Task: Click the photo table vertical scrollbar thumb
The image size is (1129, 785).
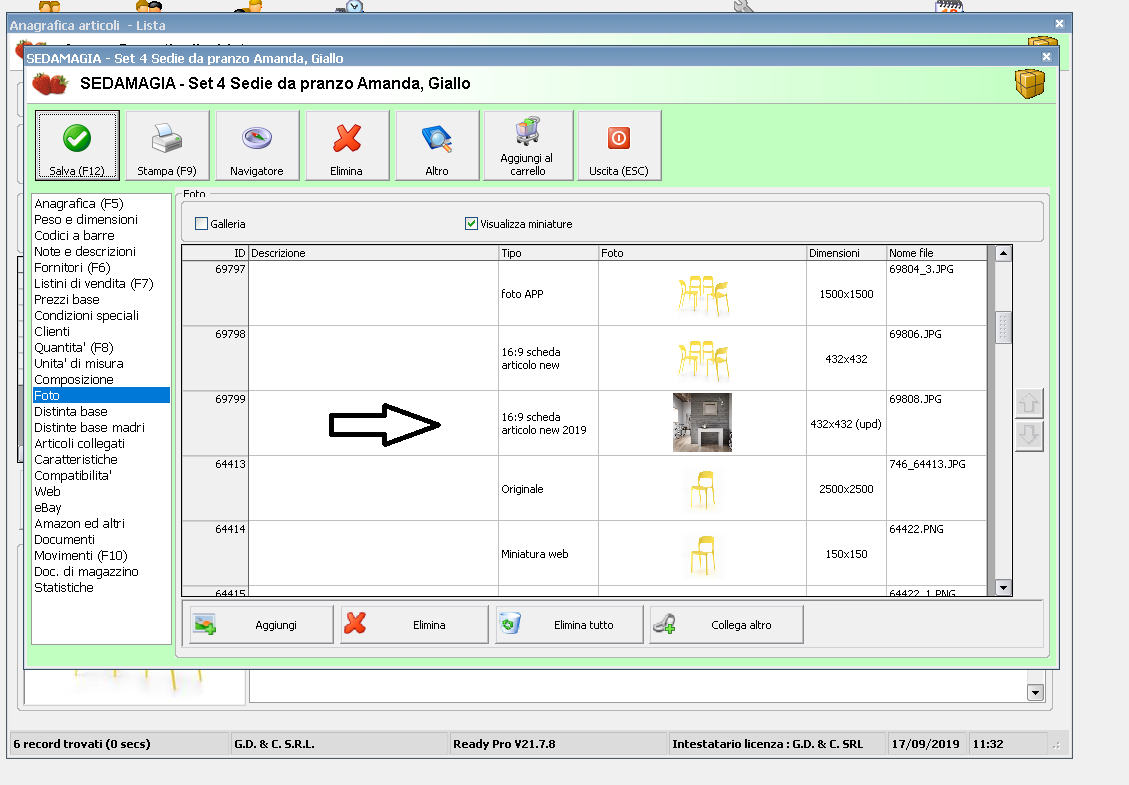Action: tap(1003, 328)
